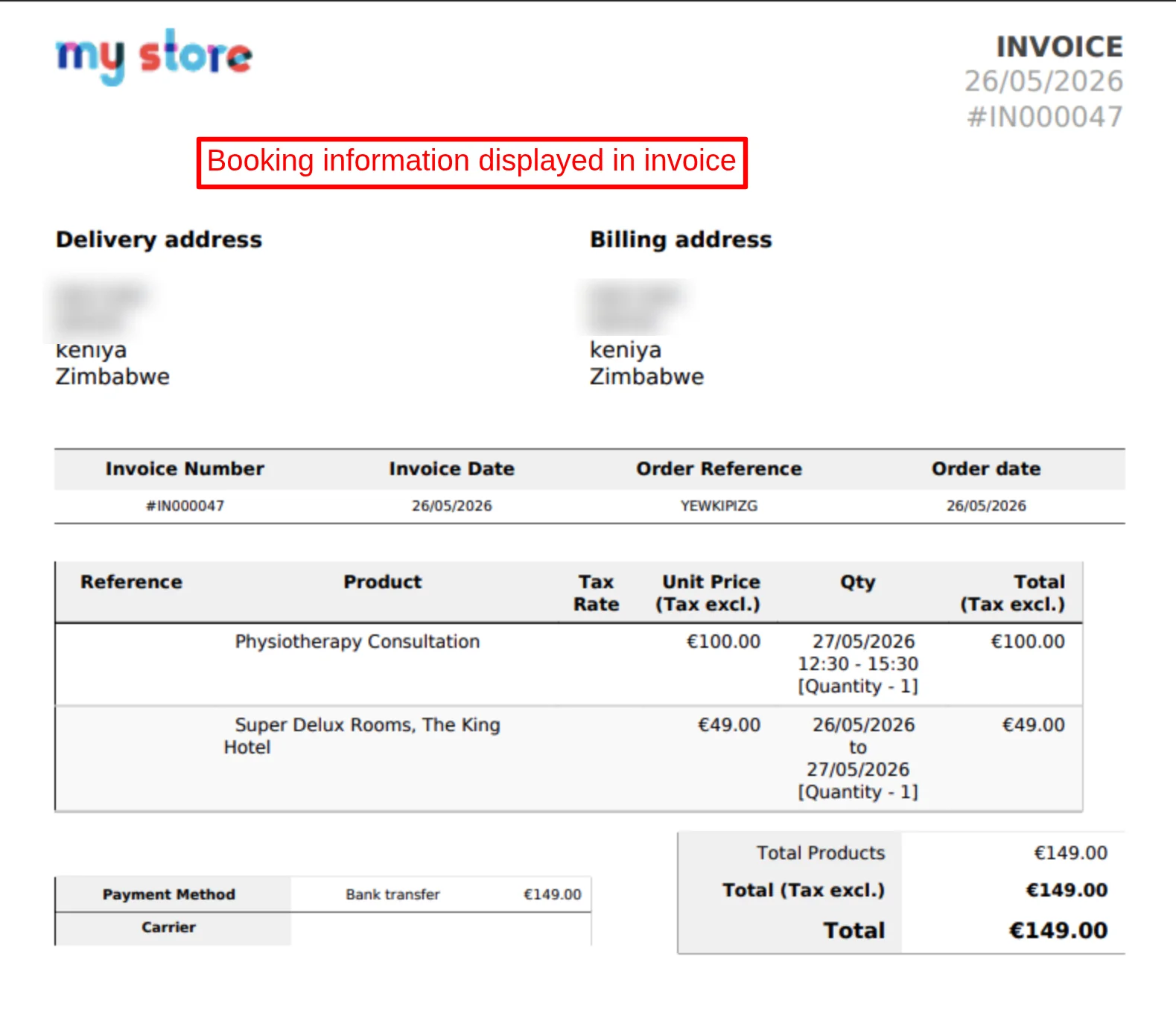This screenshot has width=1176, height=1032.
Task: Select Super Delux Rooms, The King Hotel
Action: (x=362, y=736)
